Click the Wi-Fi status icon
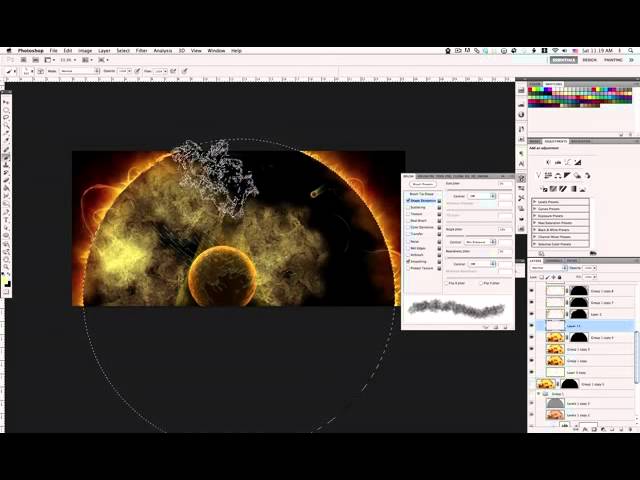 click(555, 51)
